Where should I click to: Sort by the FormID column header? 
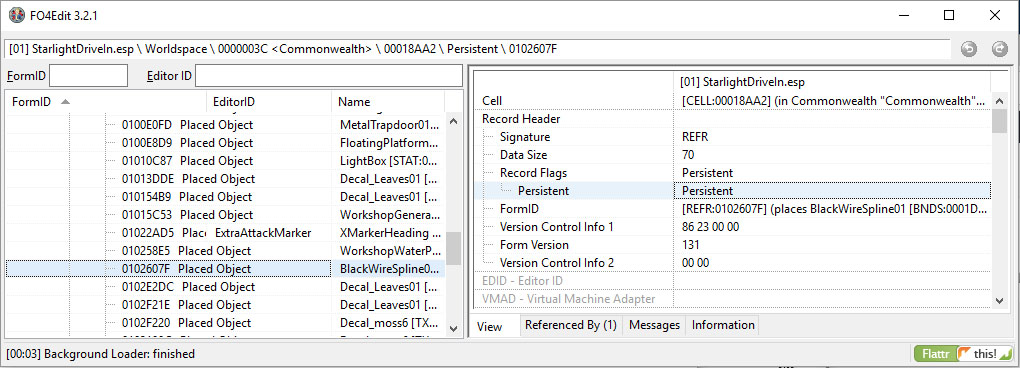pos(106,101)
